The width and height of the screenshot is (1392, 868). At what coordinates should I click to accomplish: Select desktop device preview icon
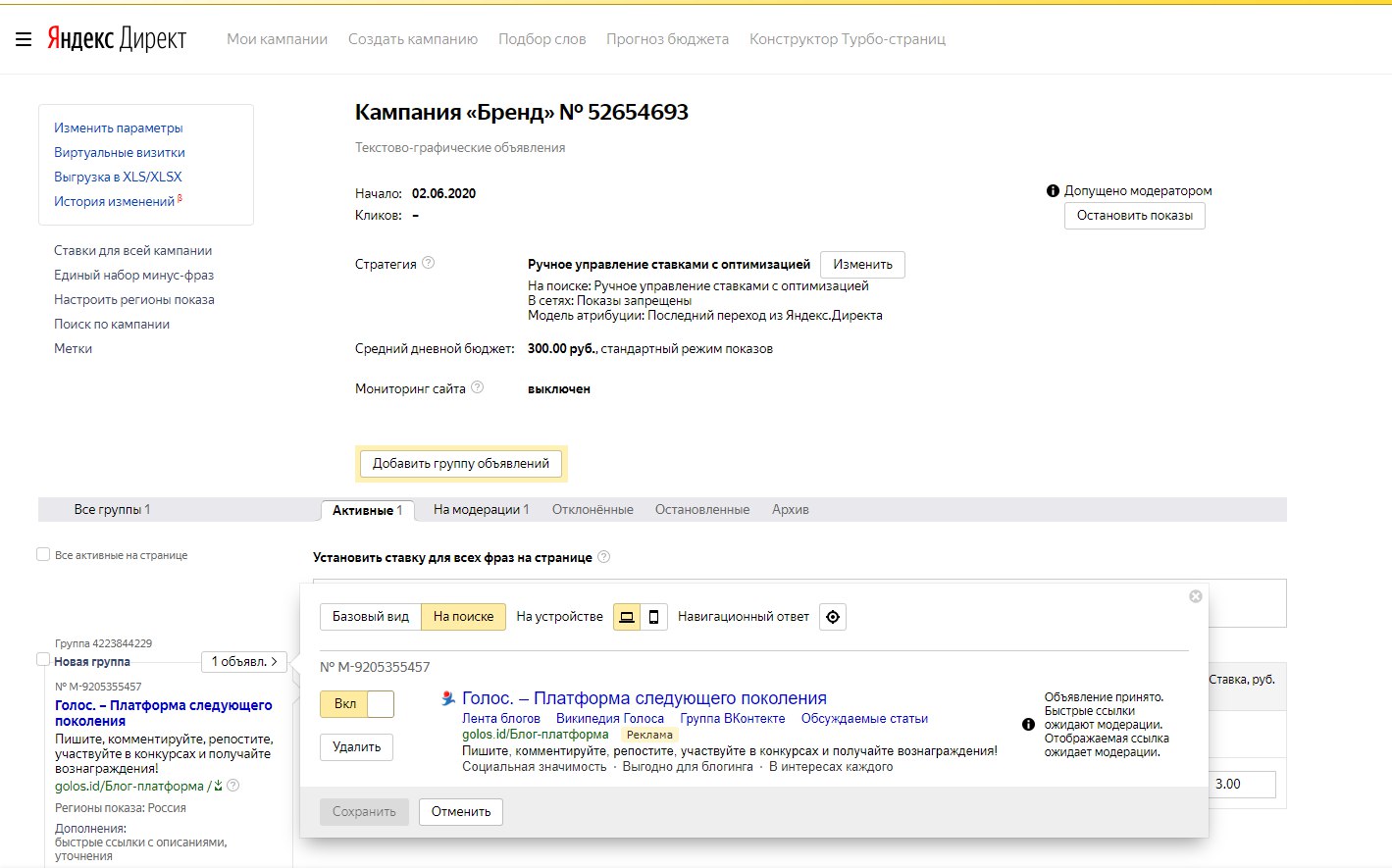point(627,617)
